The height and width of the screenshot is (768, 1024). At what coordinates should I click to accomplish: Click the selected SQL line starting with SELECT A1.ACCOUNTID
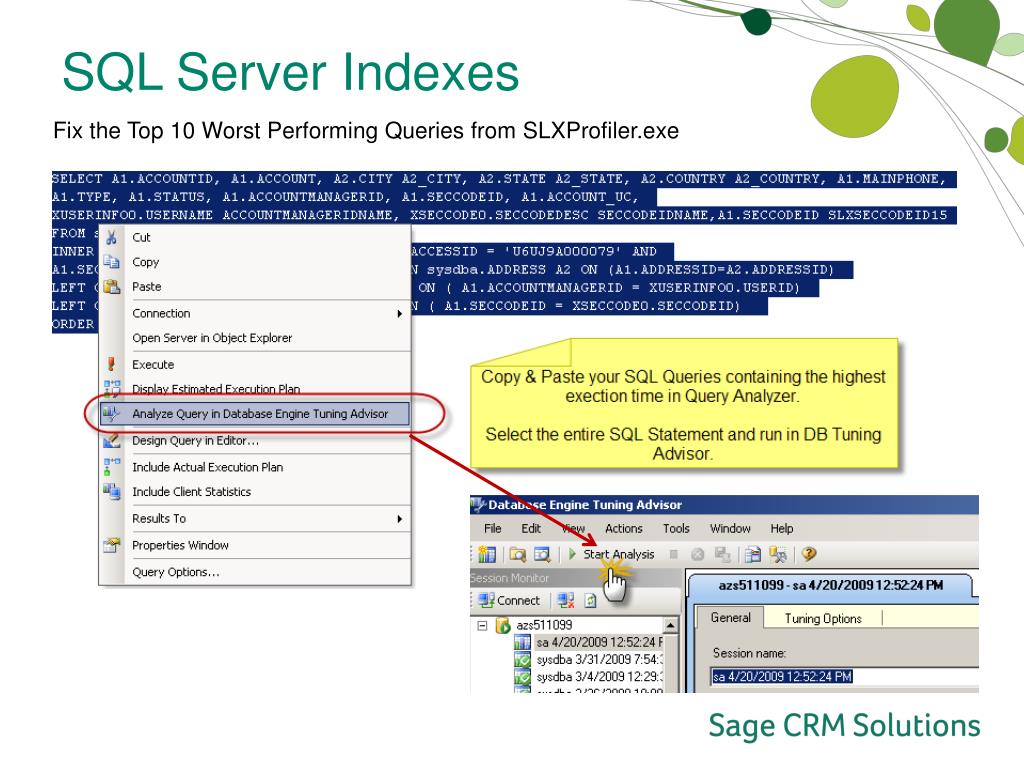click(504, 179)
